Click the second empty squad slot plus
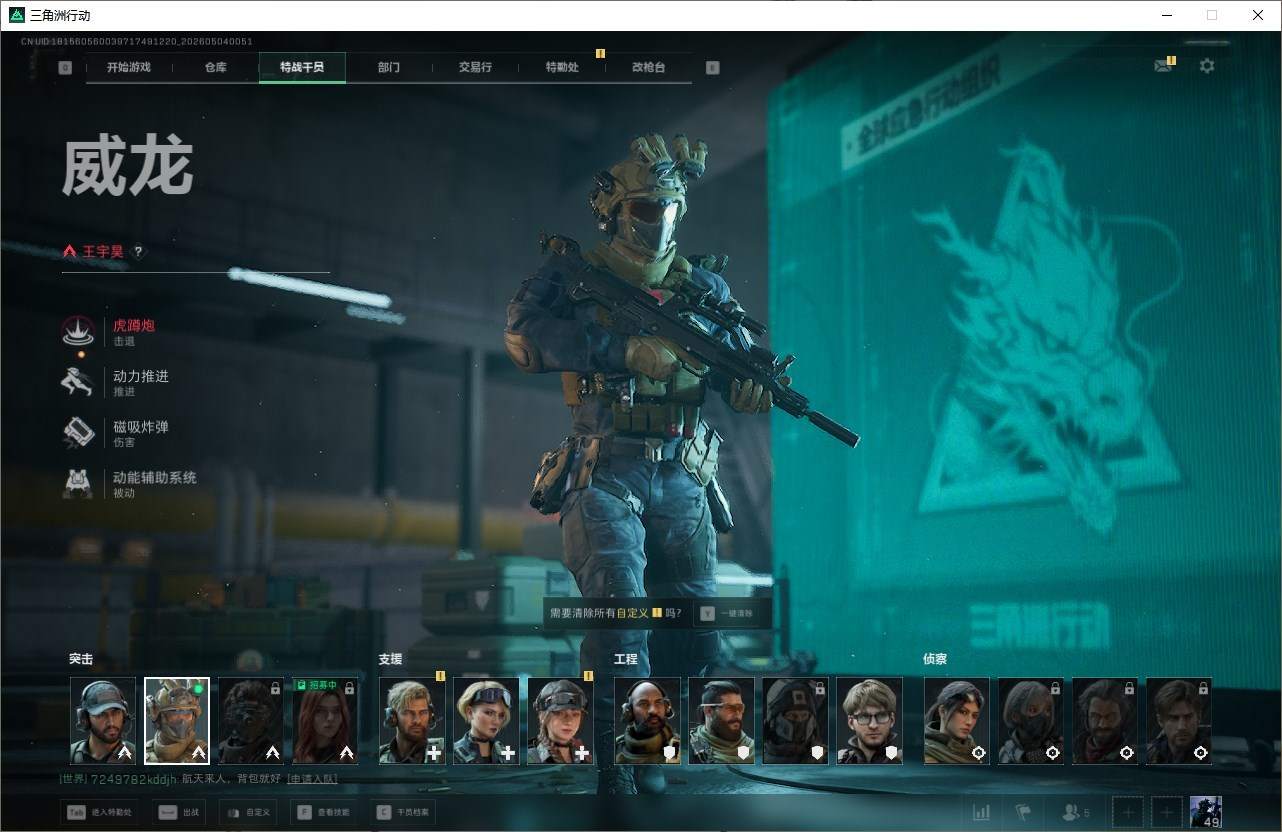Screen dimensions: 1282x832 pos(1166,812)
